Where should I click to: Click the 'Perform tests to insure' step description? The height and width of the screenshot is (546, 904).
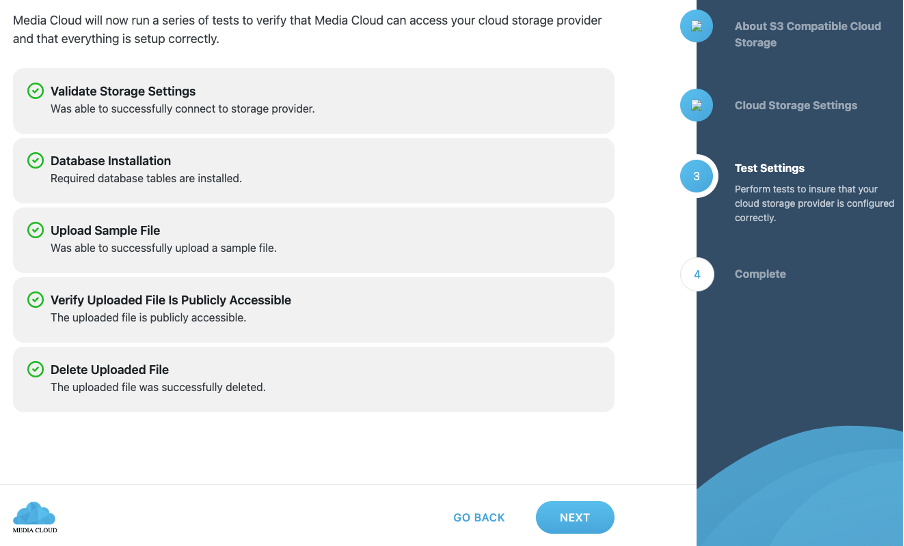pyautogui.click(x=814, y=204)
